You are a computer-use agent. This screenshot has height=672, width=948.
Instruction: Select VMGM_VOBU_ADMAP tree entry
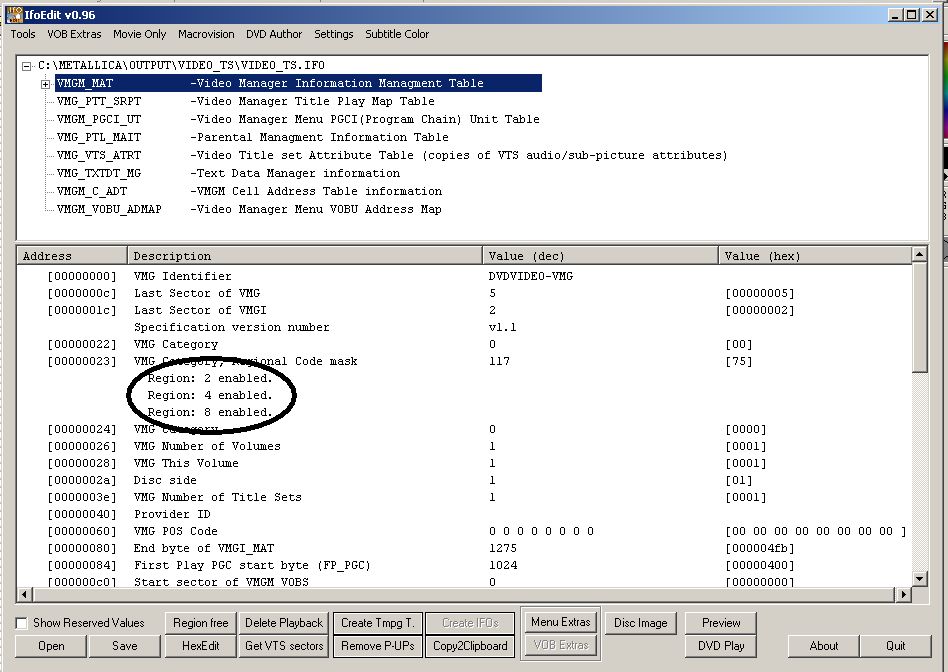[249, 209]
